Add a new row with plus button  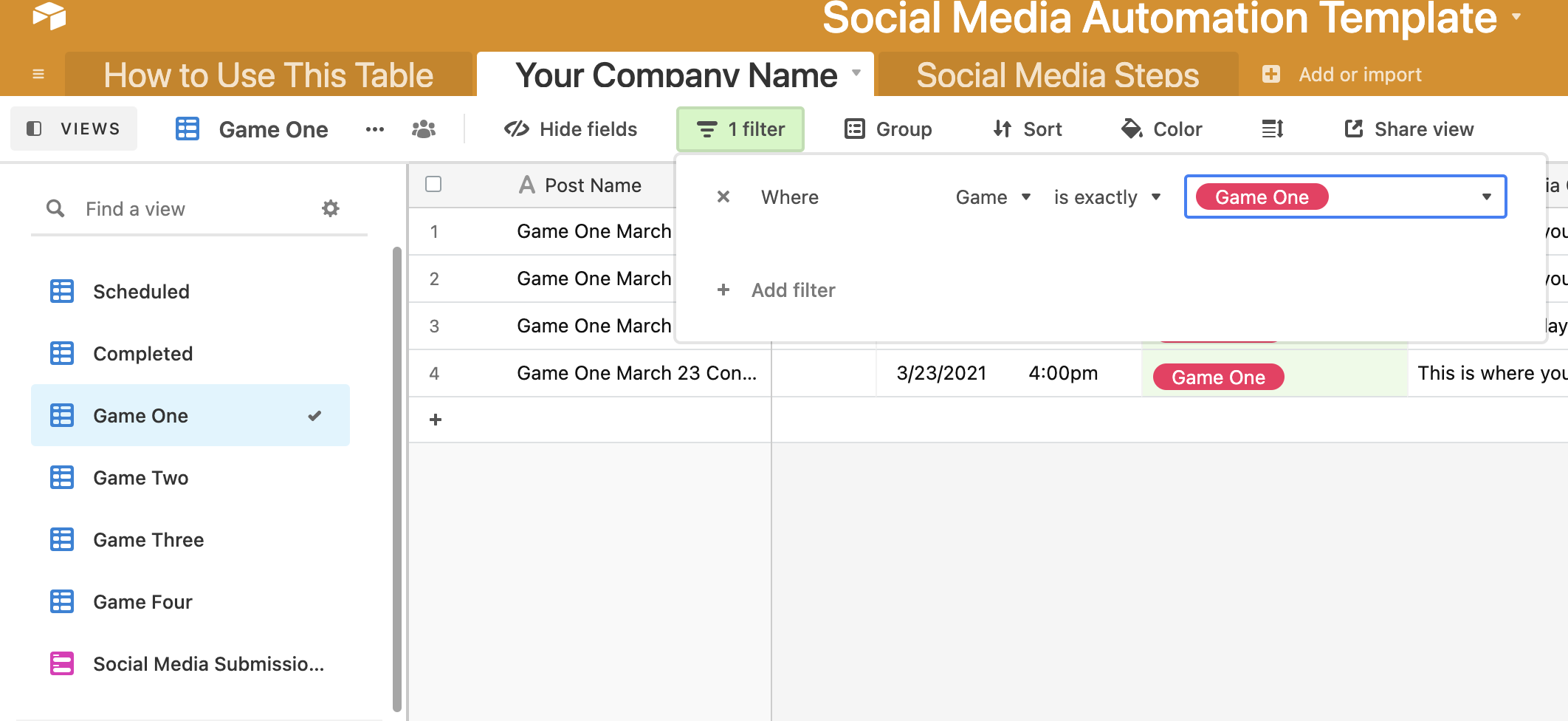click(436, 420)
